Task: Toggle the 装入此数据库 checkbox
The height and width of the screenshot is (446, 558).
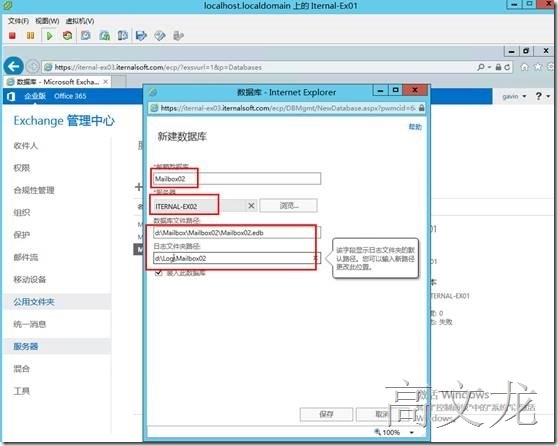Action: (158, 273)
